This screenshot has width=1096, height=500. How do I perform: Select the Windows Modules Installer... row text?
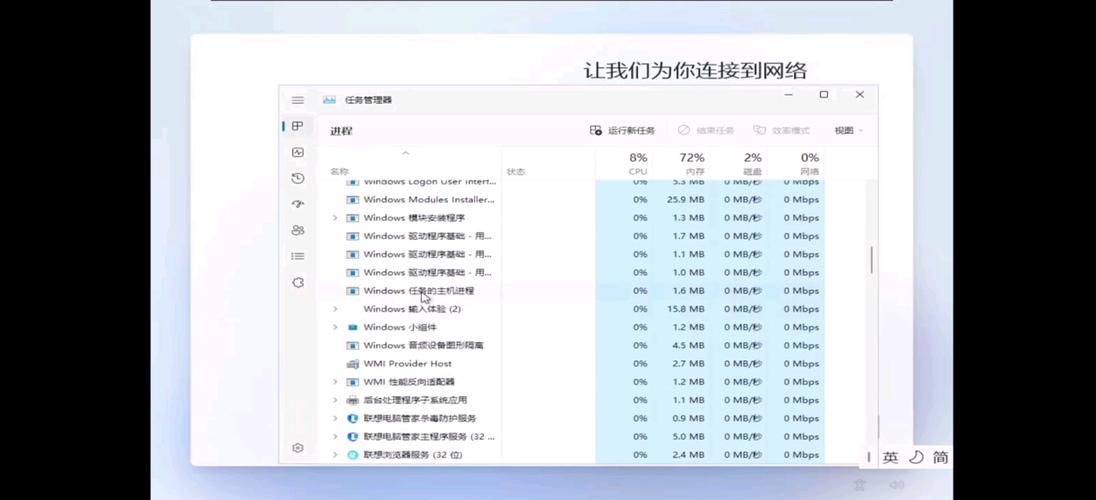(x=429, y=200)
